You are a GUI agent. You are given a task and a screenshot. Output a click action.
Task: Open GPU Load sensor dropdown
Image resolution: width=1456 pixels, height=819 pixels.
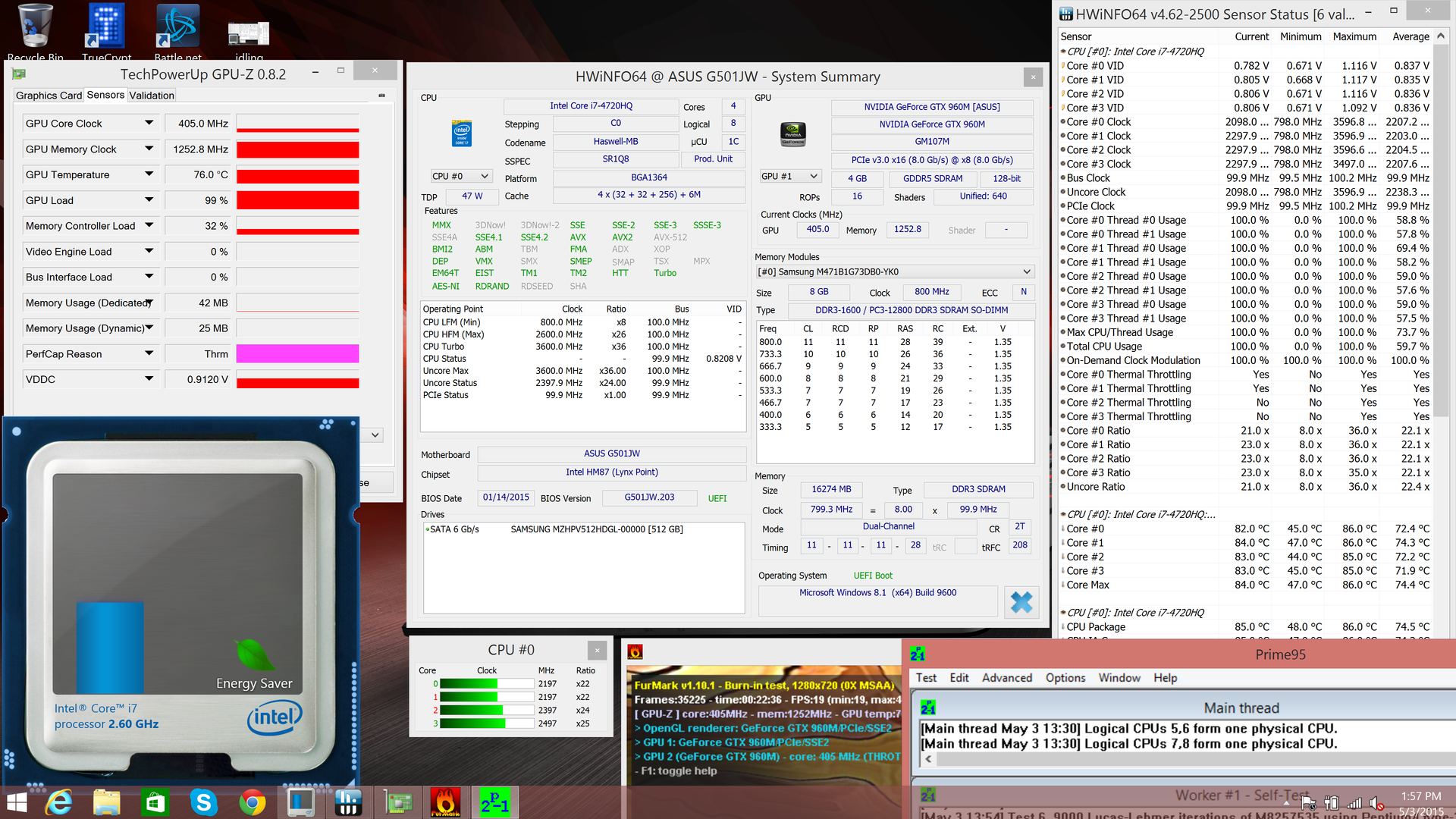click(x=149, y=200)
